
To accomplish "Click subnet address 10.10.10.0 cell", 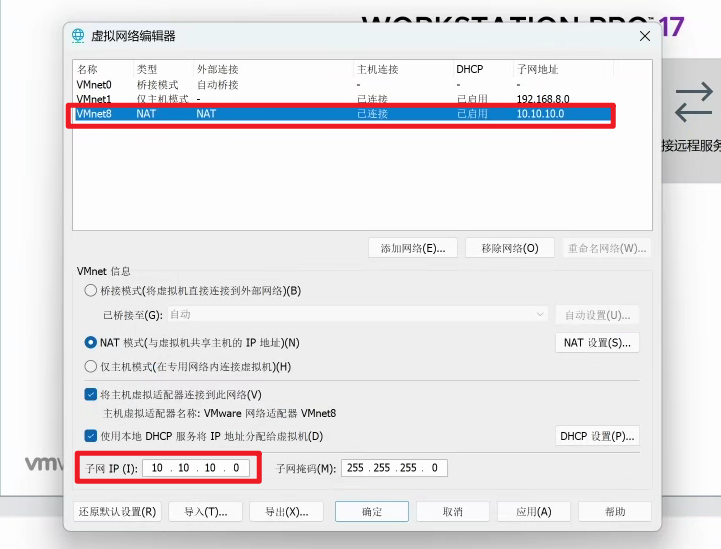I will point(540,114).
